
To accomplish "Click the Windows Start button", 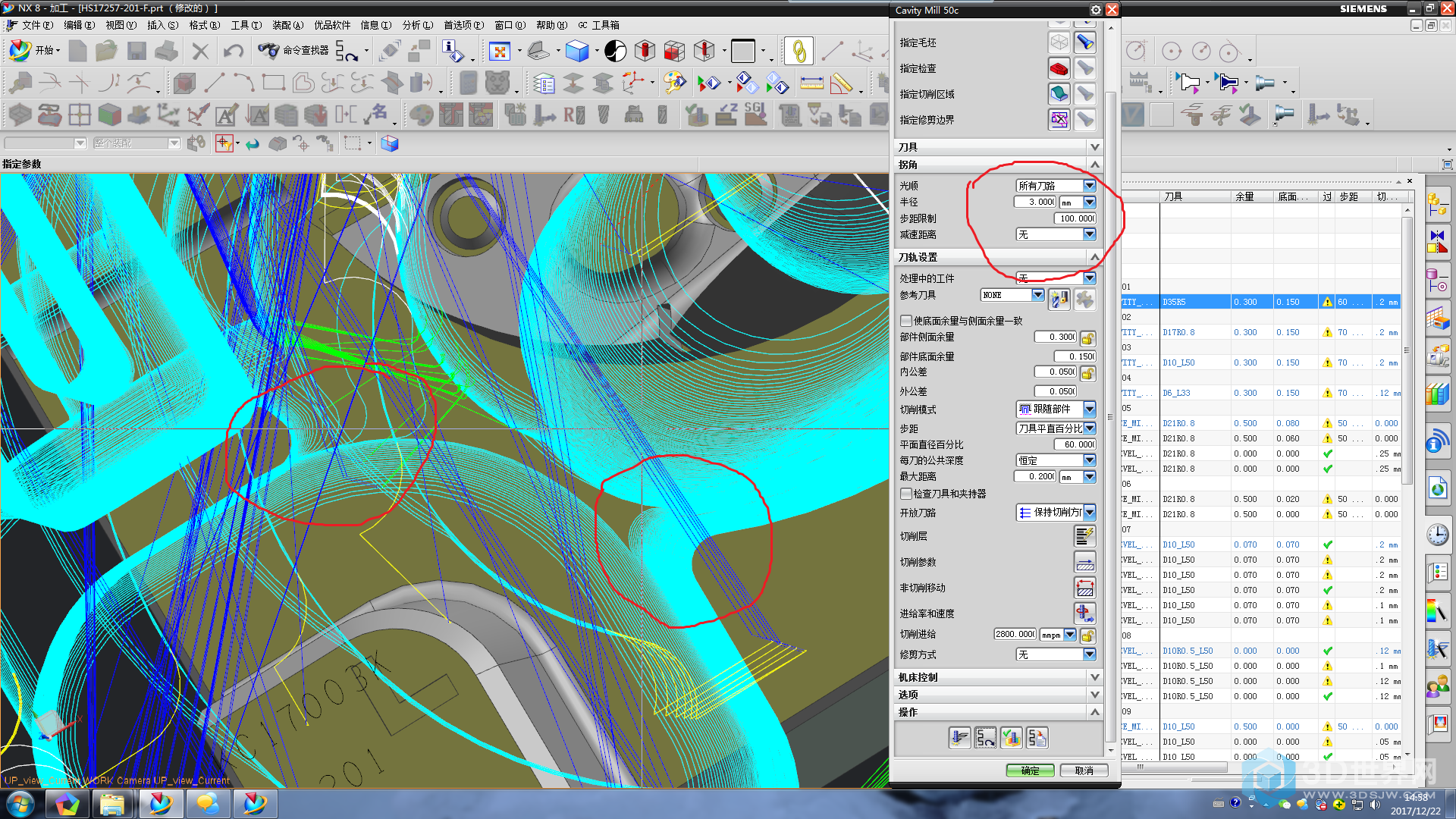I will [20, 804].
